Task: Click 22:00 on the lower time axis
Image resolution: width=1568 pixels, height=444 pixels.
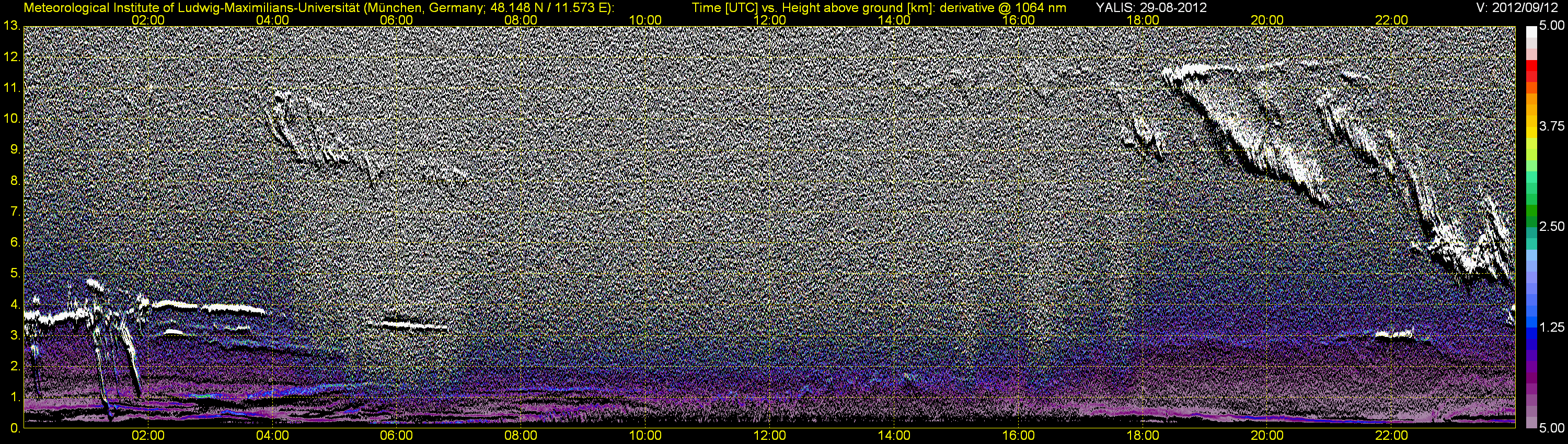Action: pyautogui.click(x=1391, y=436)
